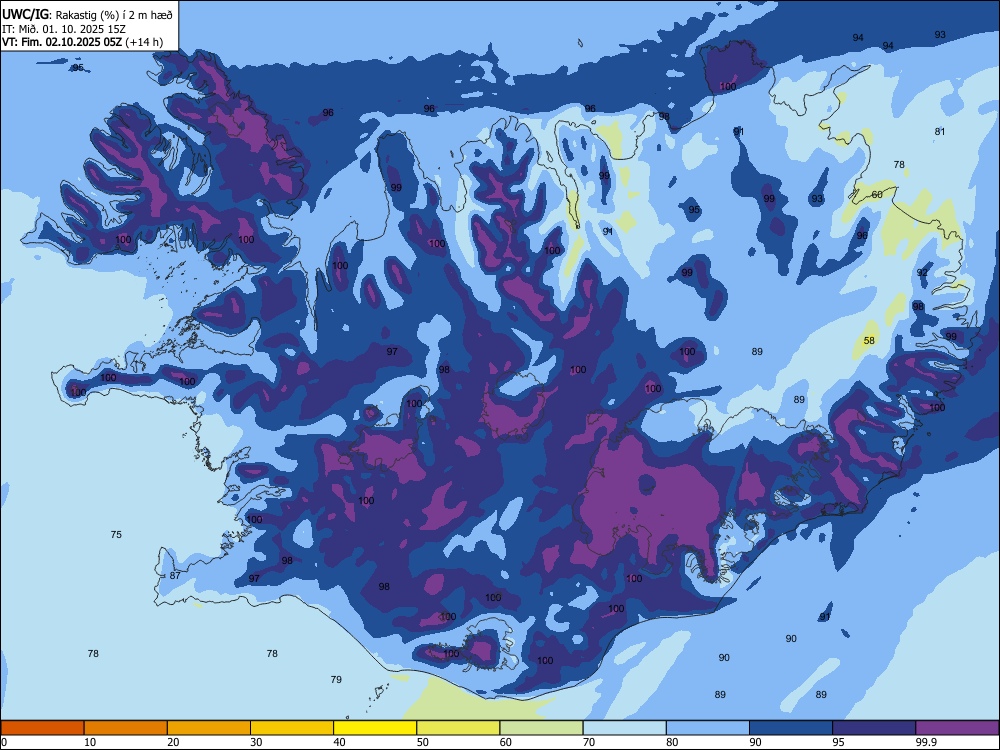The width and height of the screenshot is (1000, 750).
Task: Click the purple legend swatch above 99.9
Action: [957, 728]
